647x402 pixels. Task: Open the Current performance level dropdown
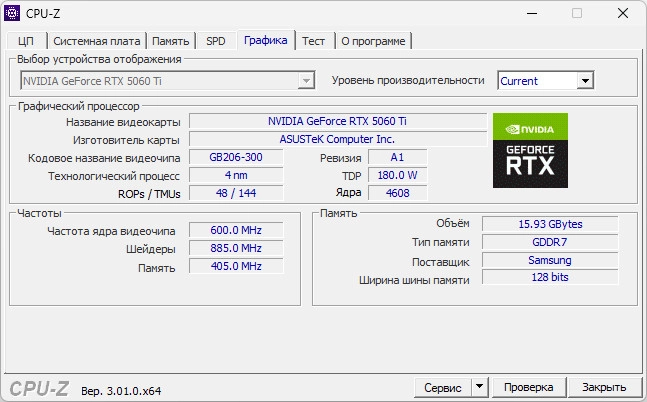tap(545, 80)
